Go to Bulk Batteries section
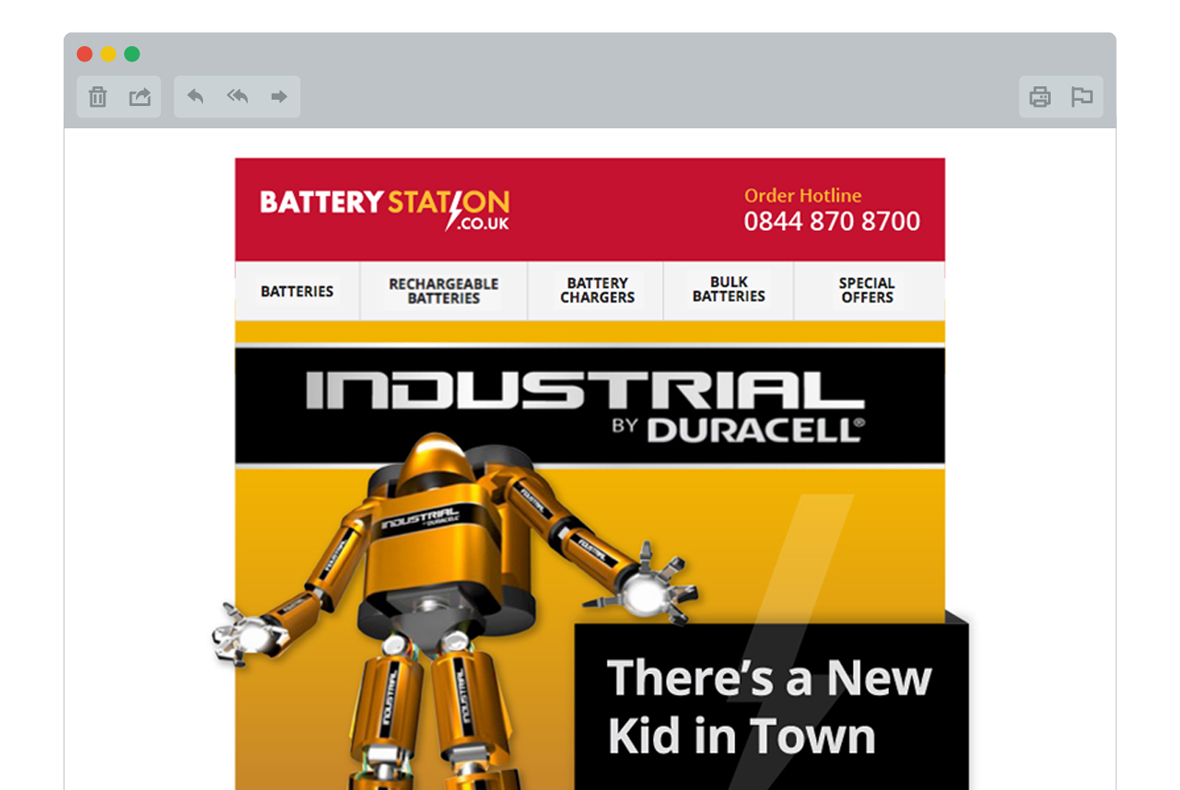 728,290
